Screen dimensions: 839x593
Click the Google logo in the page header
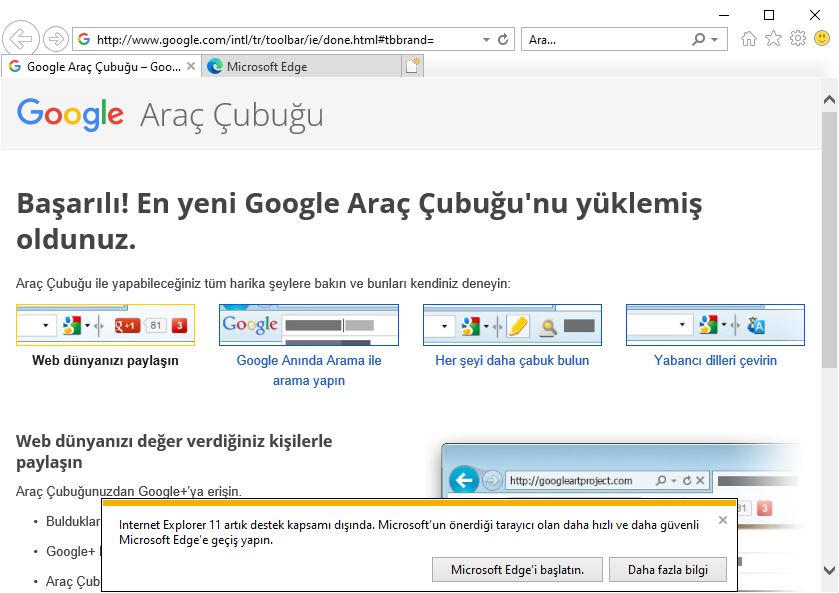click(70, 114)
